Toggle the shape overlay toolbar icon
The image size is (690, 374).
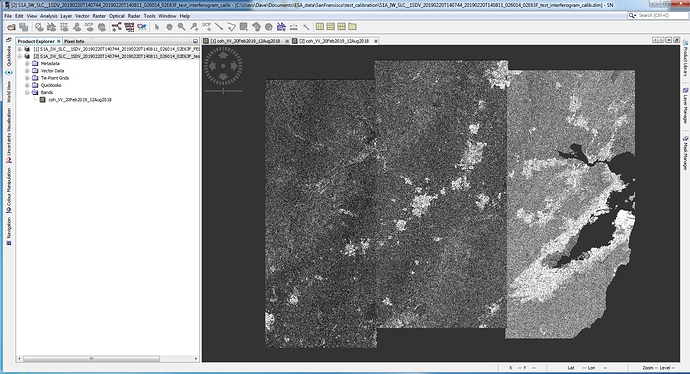51,27
